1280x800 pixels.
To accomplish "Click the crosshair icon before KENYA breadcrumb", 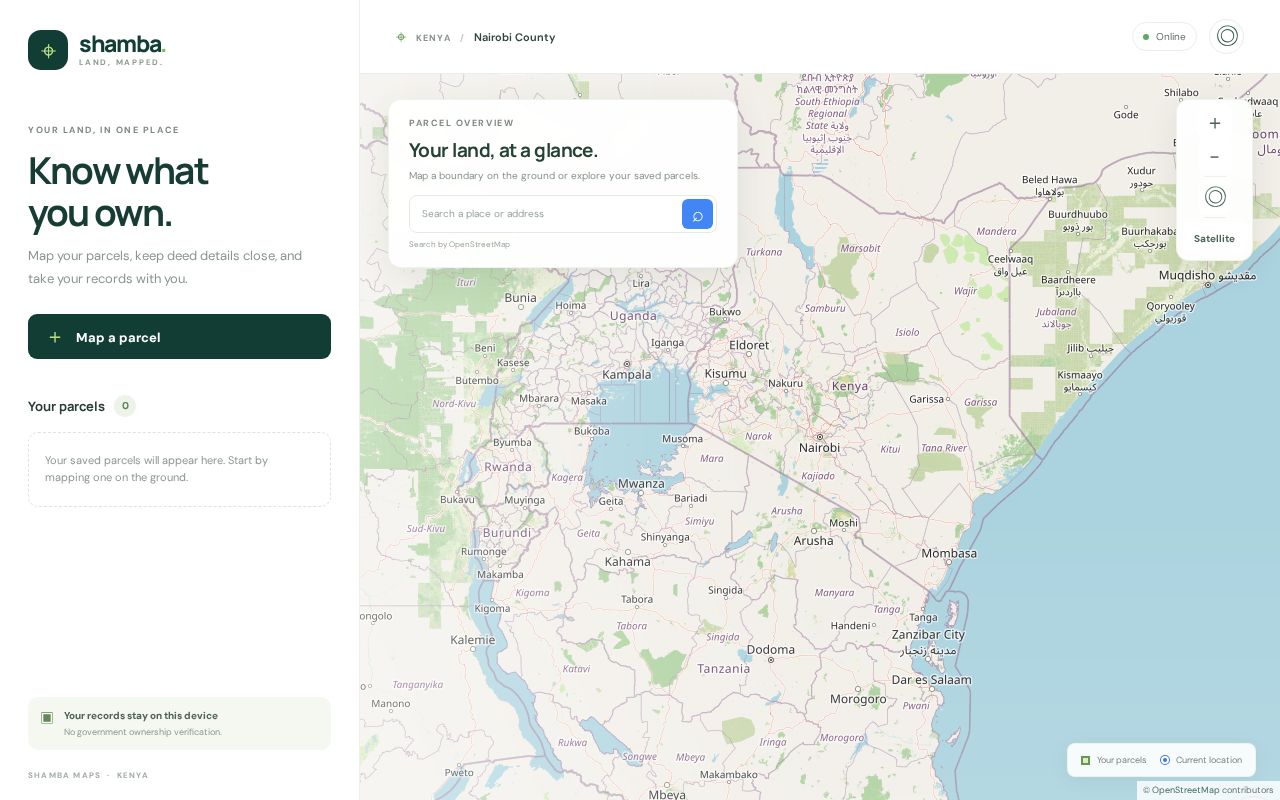I will click(x=401, y=37).
